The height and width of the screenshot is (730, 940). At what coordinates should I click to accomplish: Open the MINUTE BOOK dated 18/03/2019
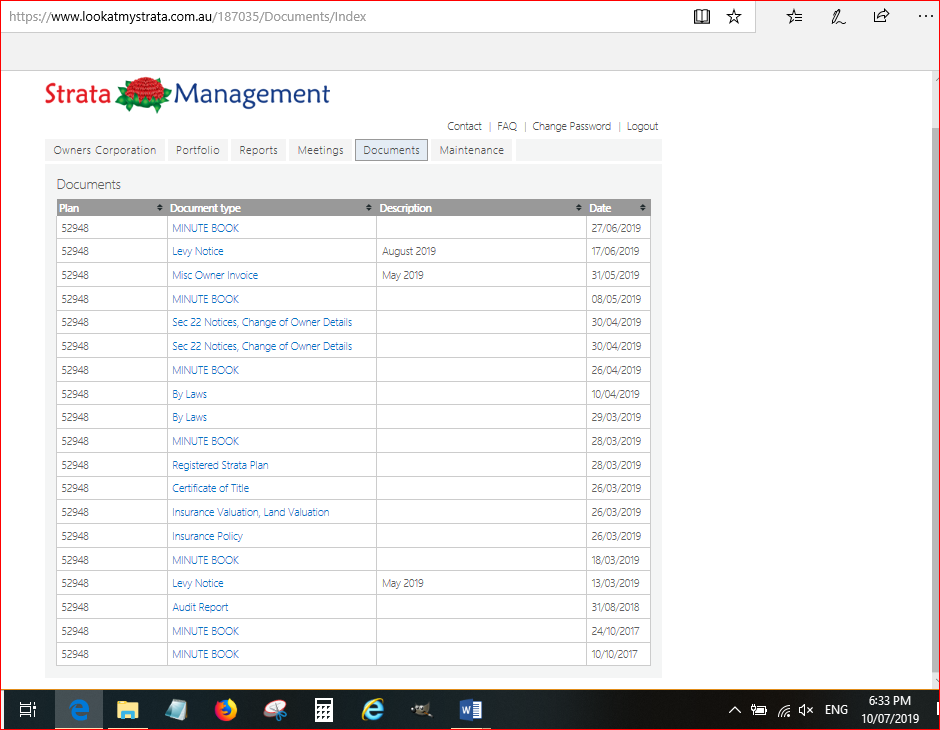point(206,560)
